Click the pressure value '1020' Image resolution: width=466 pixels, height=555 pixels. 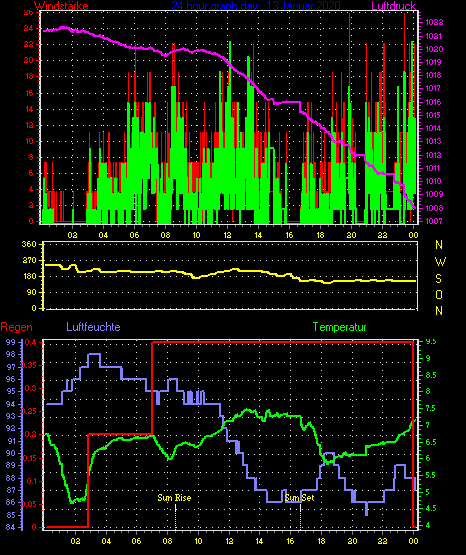coord(434,49)
